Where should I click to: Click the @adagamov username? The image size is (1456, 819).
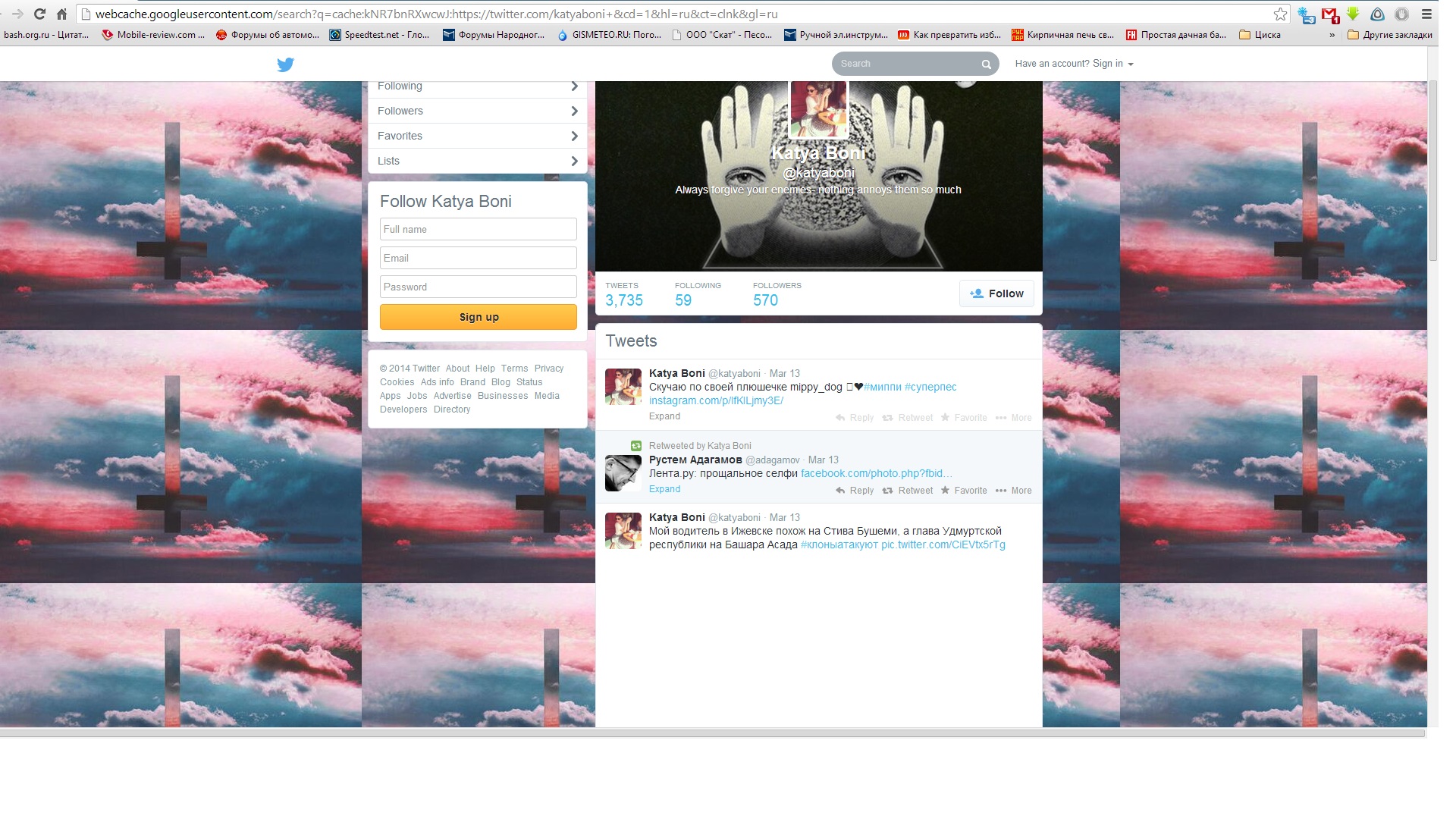coord(773,460)
